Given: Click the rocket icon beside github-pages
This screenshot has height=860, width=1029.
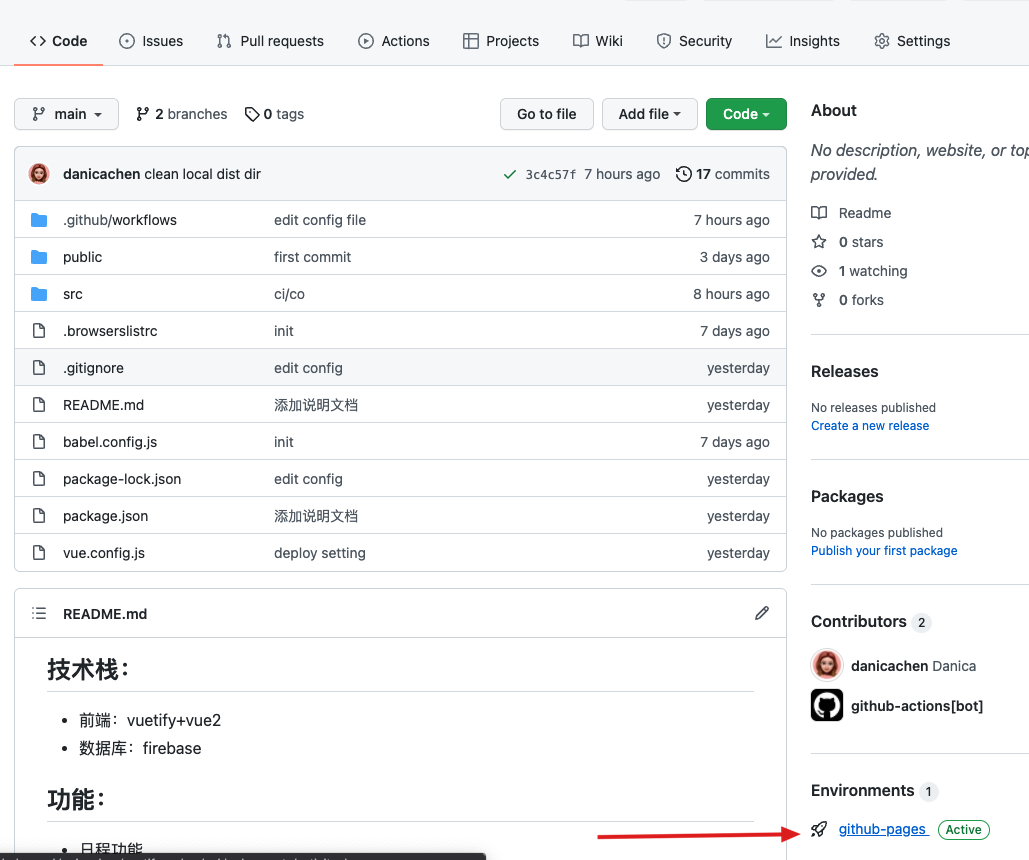Looking at the screenshot, I should [x=819, y=829].
